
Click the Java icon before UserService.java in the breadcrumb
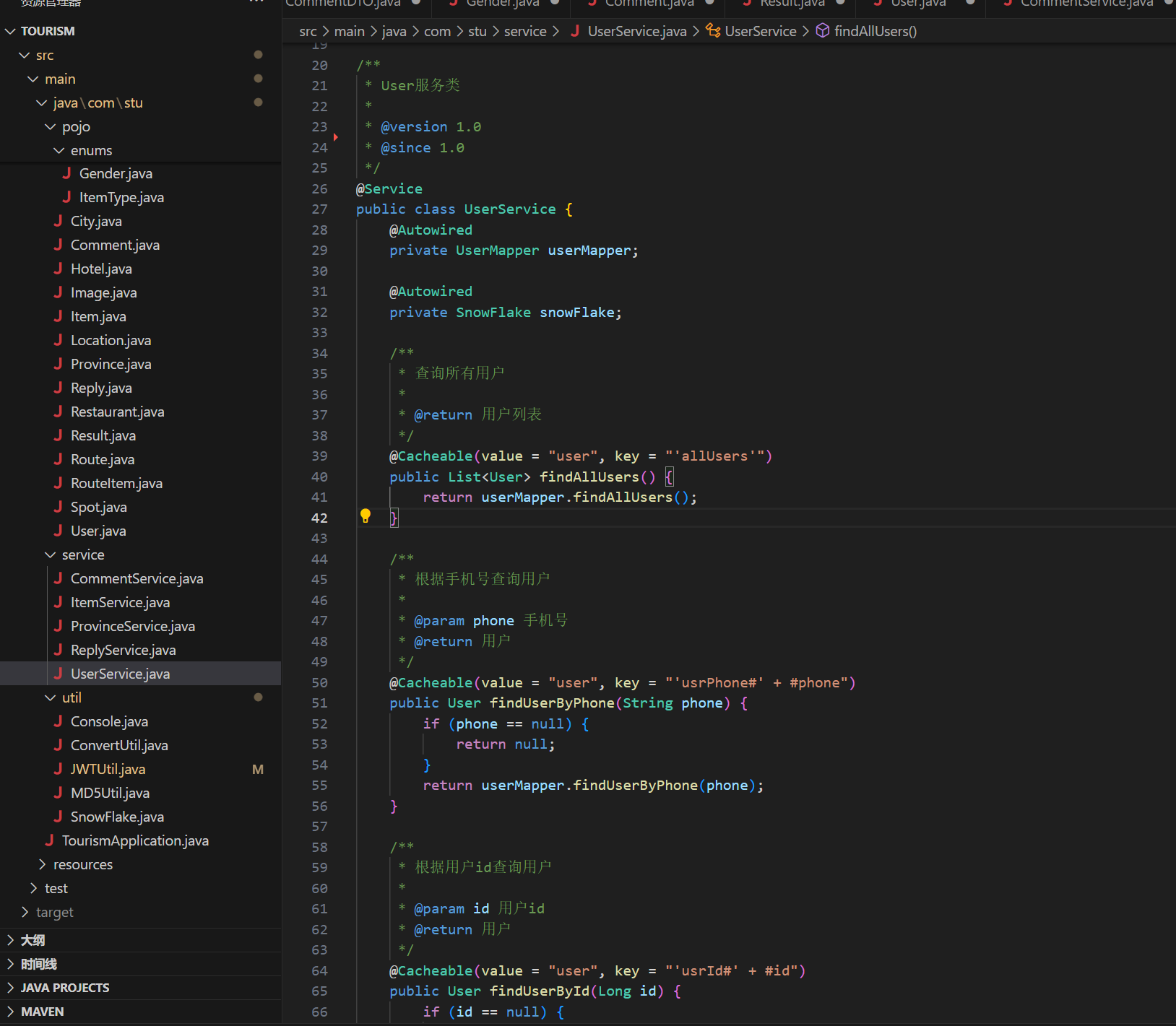575,31
